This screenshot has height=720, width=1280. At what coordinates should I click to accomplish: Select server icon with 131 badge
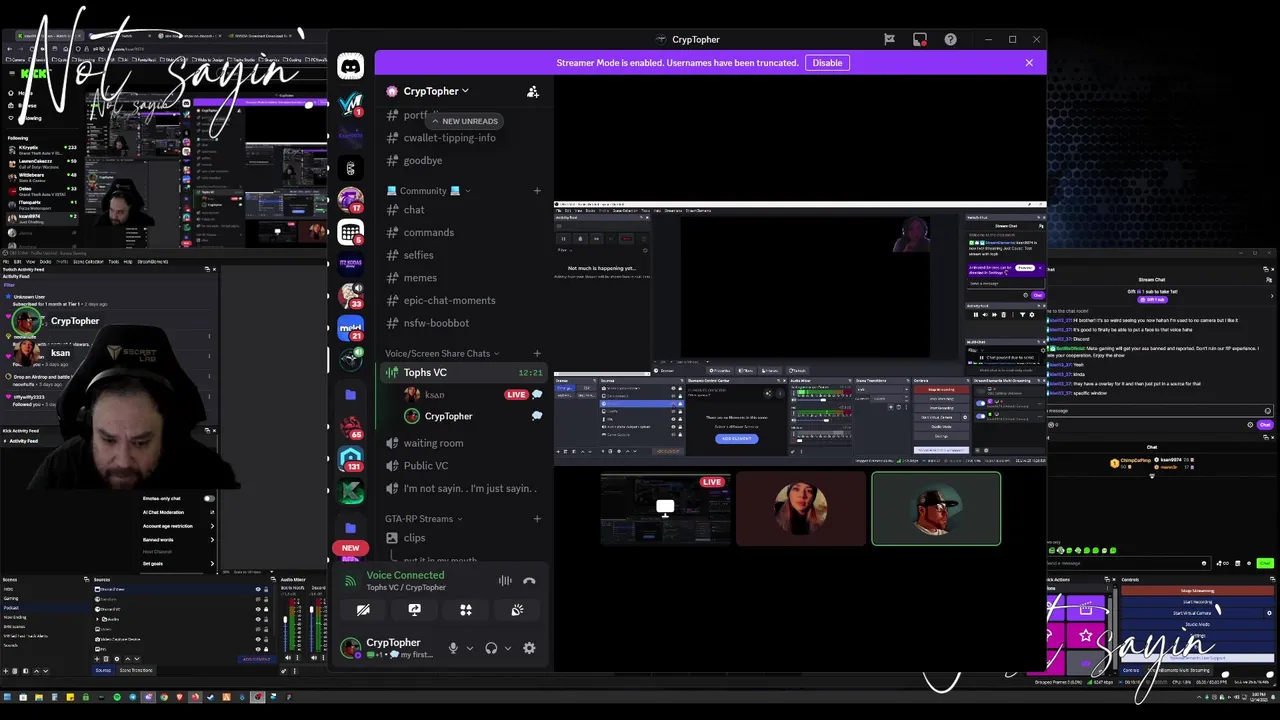(350, 459)
